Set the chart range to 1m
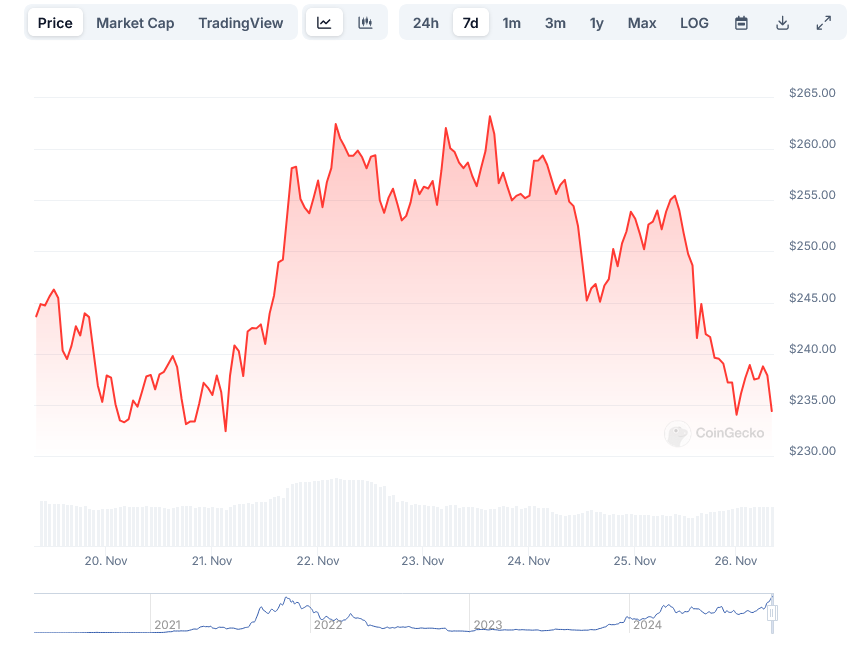Viewport: 856px width, 647px height. tap(511, 23)
